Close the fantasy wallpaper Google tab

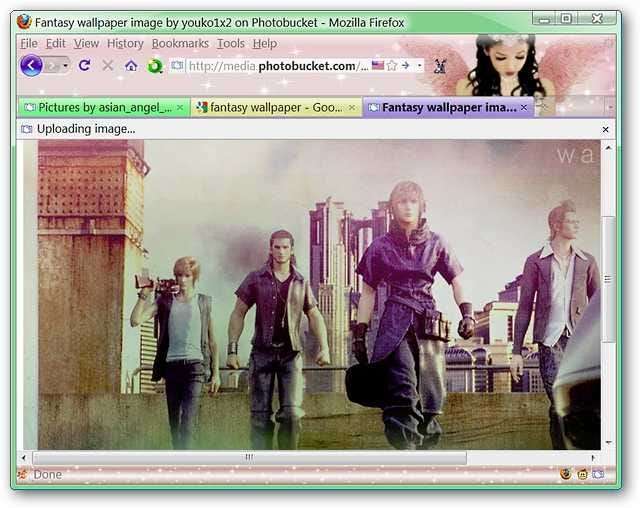coord(352,108)
